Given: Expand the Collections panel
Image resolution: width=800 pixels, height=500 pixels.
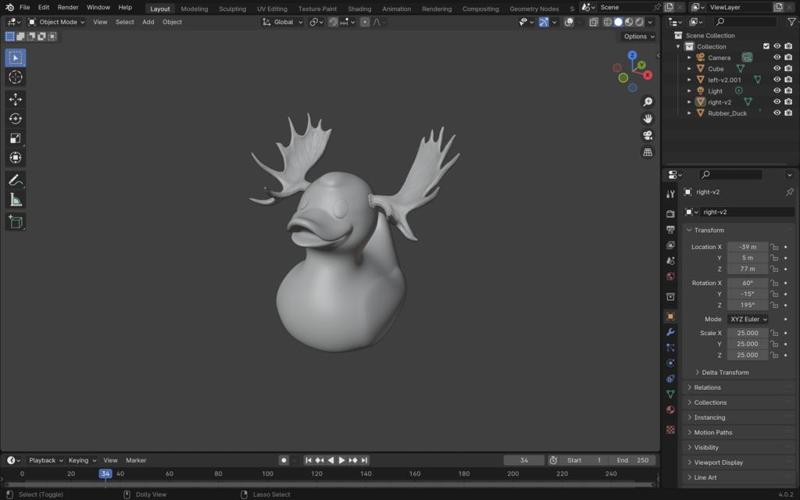Looking at the screenshot, I should 710,403.
